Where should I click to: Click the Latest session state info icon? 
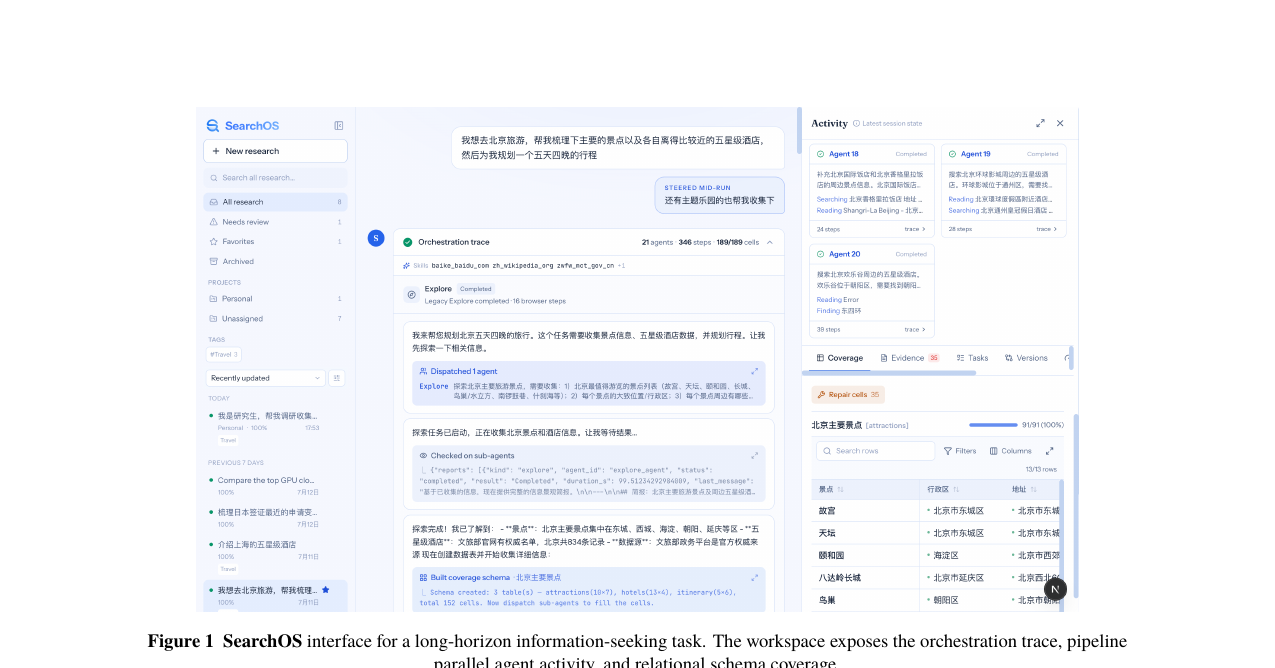click(x=856, y=123)
